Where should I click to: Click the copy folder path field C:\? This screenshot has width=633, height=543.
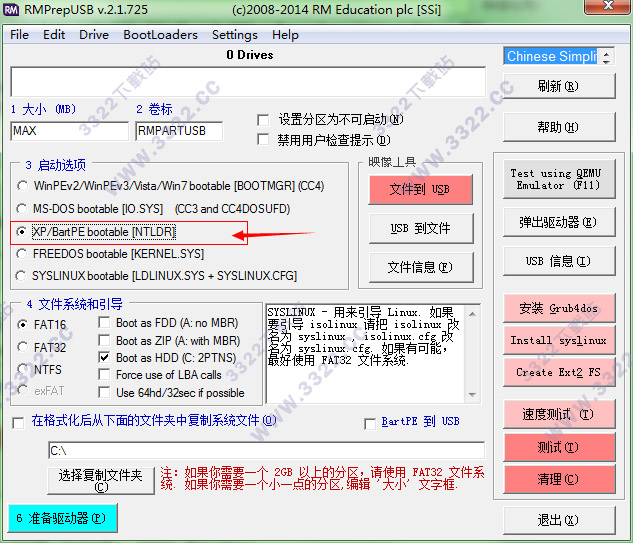coord(266,450)
